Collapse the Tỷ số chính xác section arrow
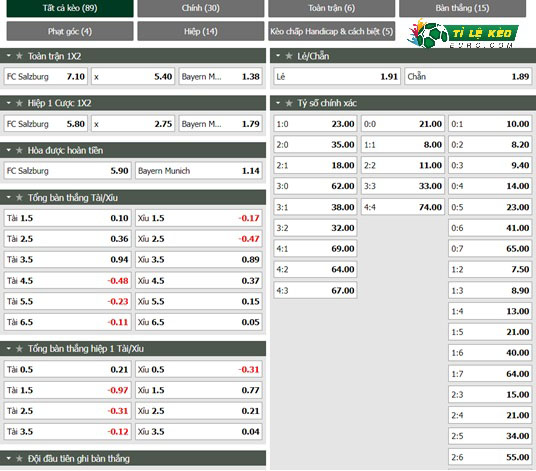This screenshot has height=471, width=536. coord(278,103)
